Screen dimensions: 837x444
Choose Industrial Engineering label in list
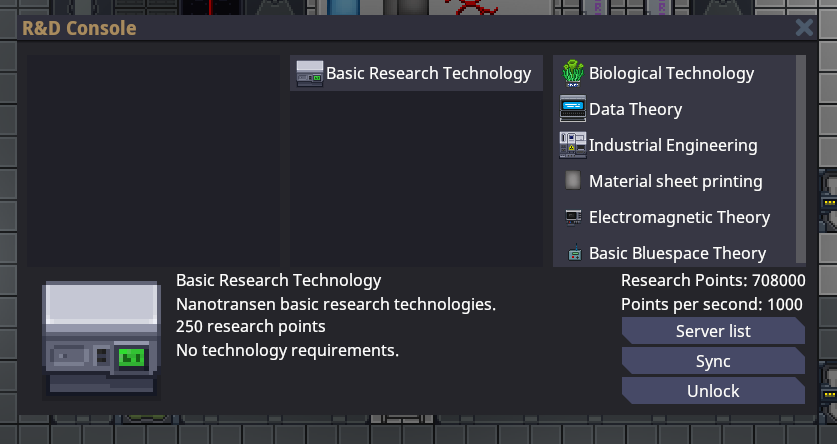point(673,145)
